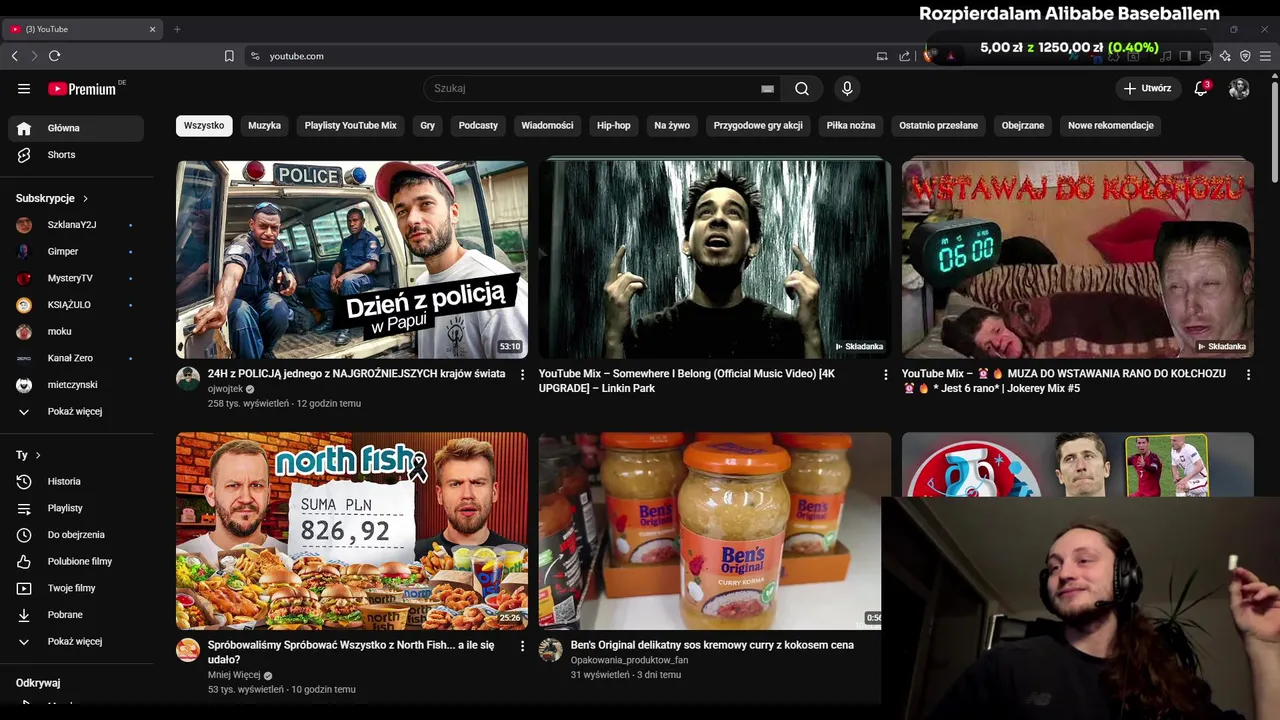The height and width of the screenshot is (720, 1280).
Task: Go to YouTube Premium logo home
Action: point(82,89)
